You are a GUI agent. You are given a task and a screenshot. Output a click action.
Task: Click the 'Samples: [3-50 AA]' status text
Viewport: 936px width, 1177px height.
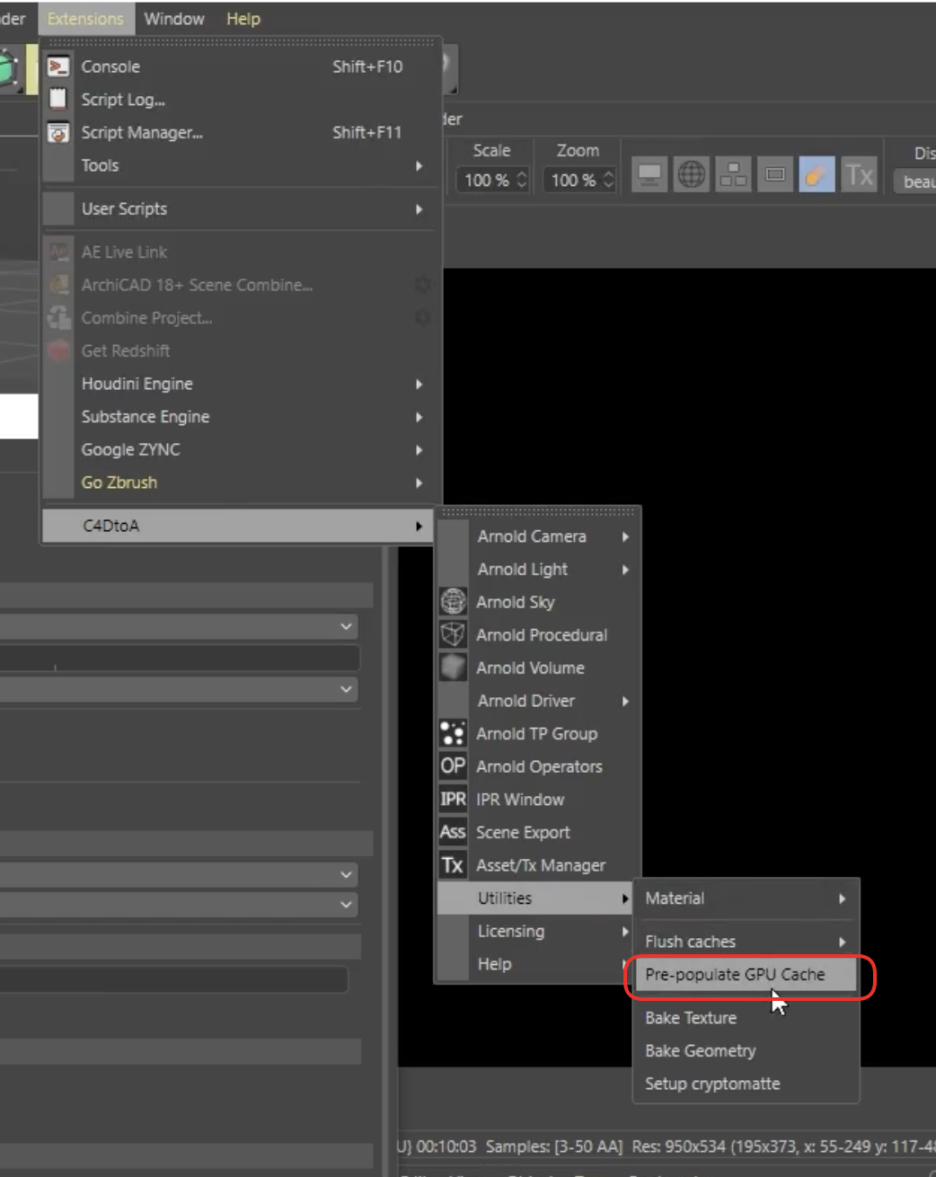(x=554, y=1147)
